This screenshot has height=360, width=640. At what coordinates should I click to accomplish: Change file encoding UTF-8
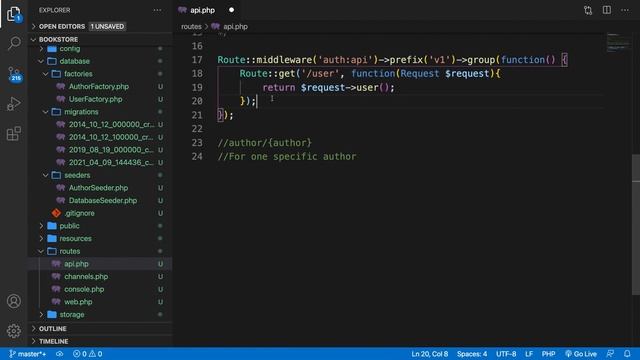coord(506,354)
